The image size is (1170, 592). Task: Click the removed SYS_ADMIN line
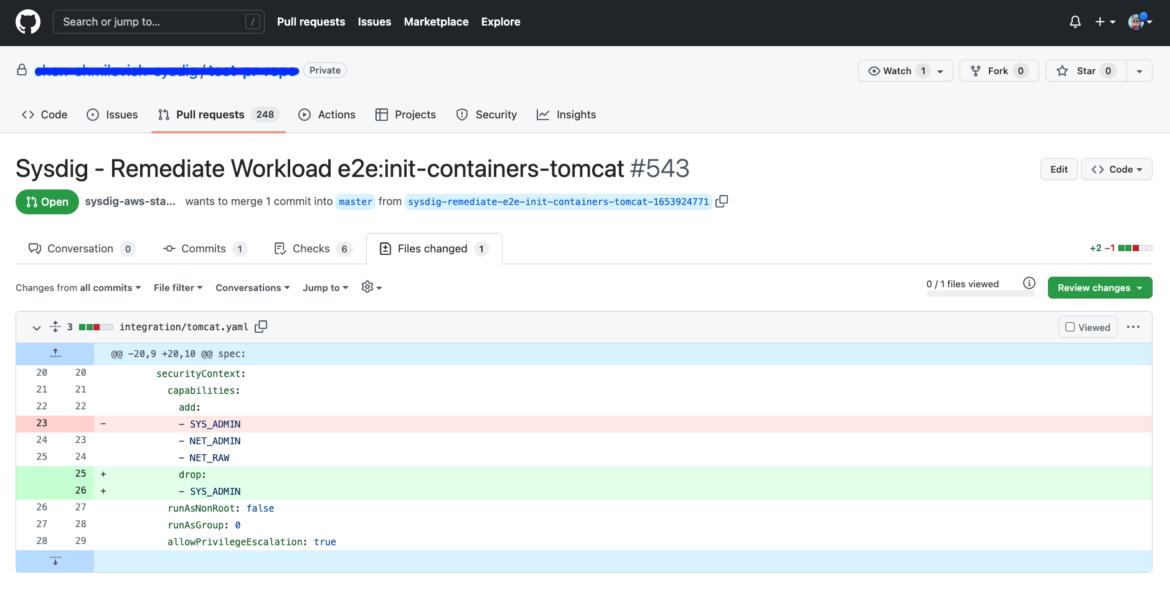click(x=584, y=424)
